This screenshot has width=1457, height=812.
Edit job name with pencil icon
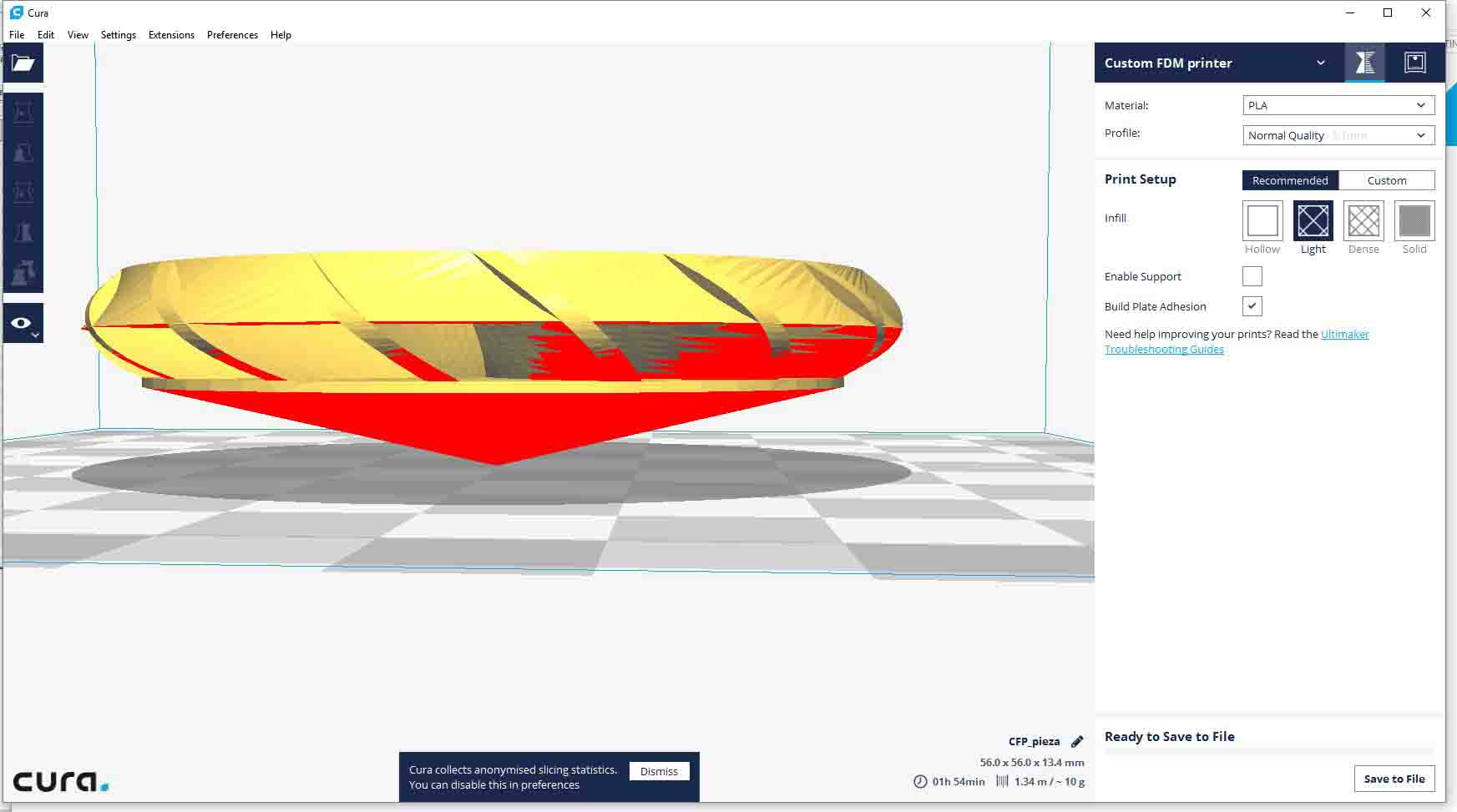(x=1077, y=741)
